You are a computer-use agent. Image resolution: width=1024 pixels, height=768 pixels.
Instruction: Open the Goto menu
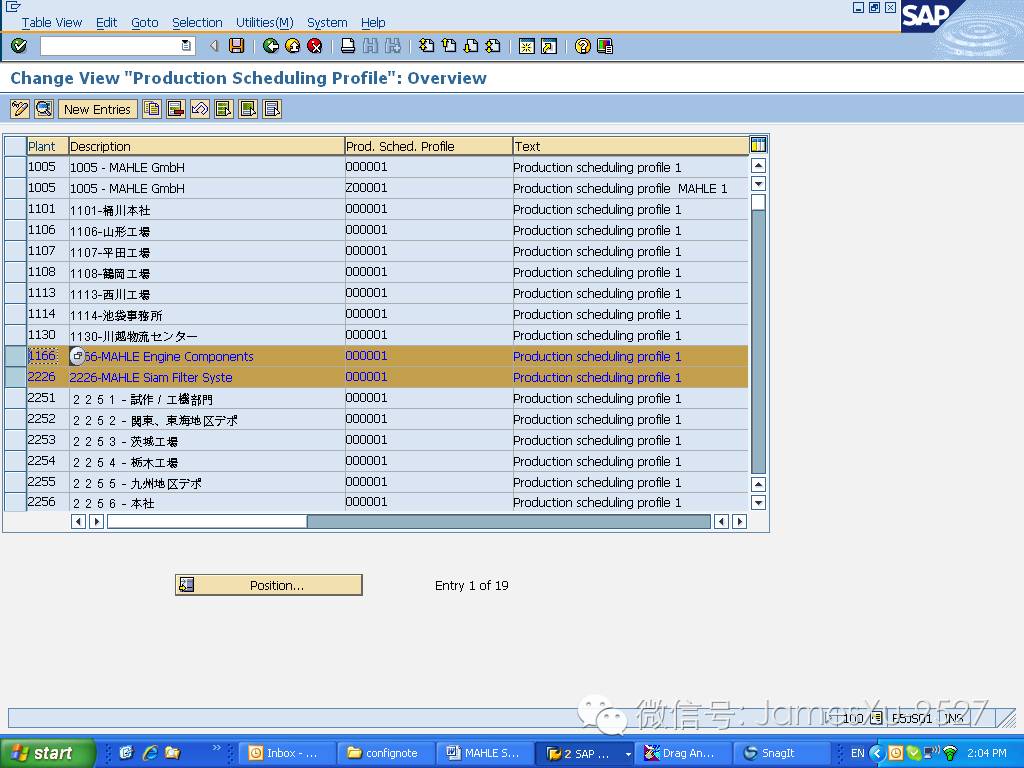point(144,22)
